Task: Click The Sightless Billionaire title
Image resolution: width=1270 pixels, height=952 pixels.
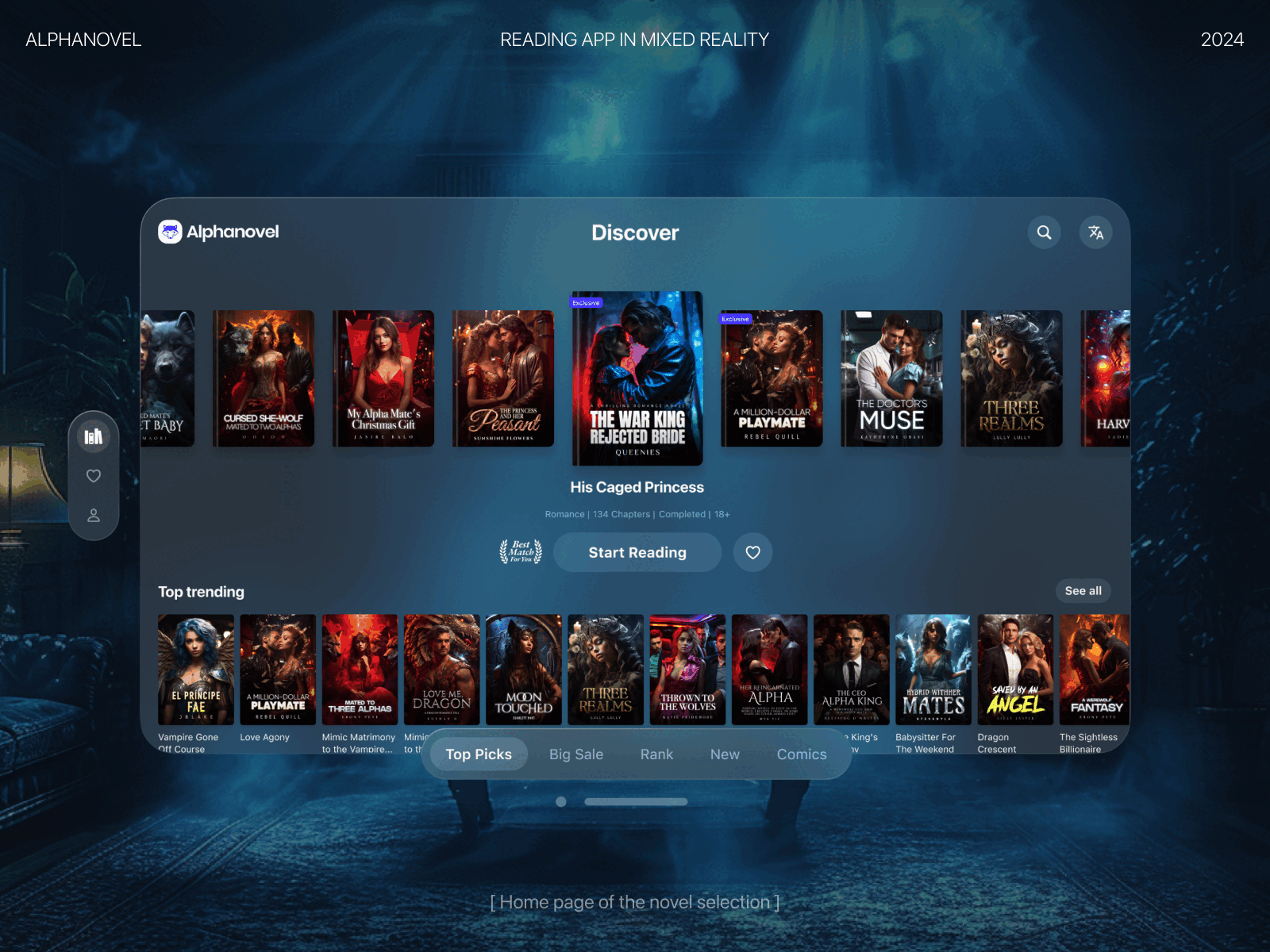Action: (x=1088, y=743)
